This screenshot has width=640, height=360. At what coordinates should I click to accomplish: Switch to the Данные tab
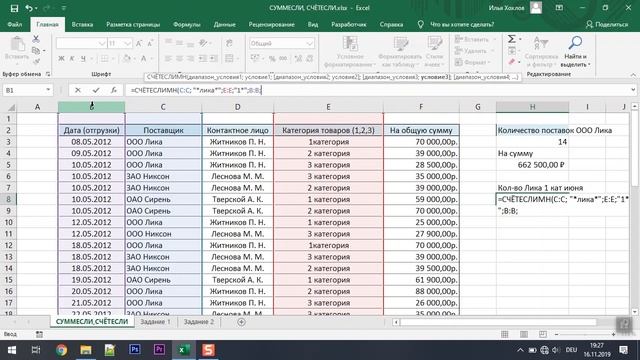point(224,24)
